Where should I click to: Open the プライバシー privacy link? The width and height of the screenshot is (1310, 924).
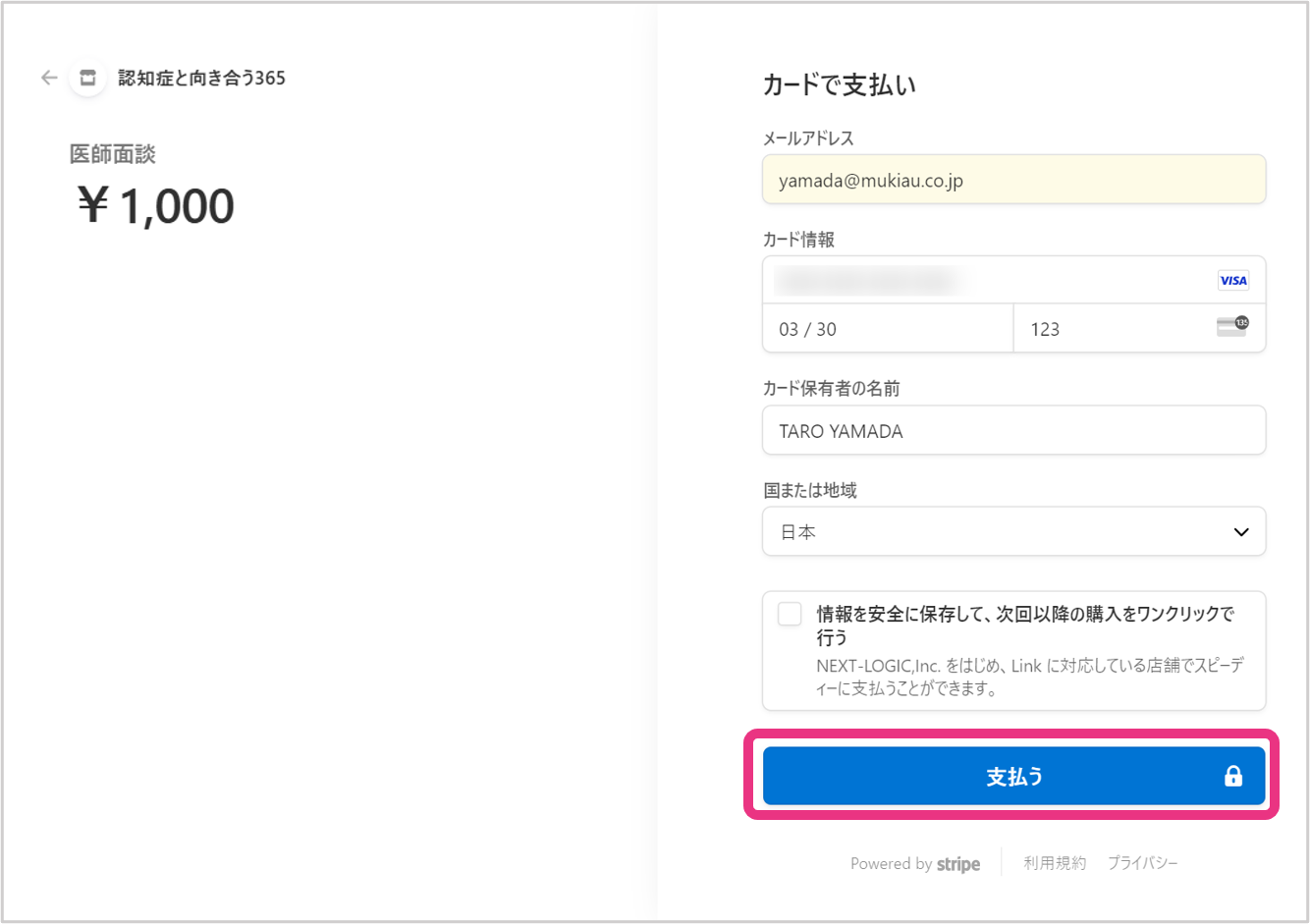click(1142, 863)
